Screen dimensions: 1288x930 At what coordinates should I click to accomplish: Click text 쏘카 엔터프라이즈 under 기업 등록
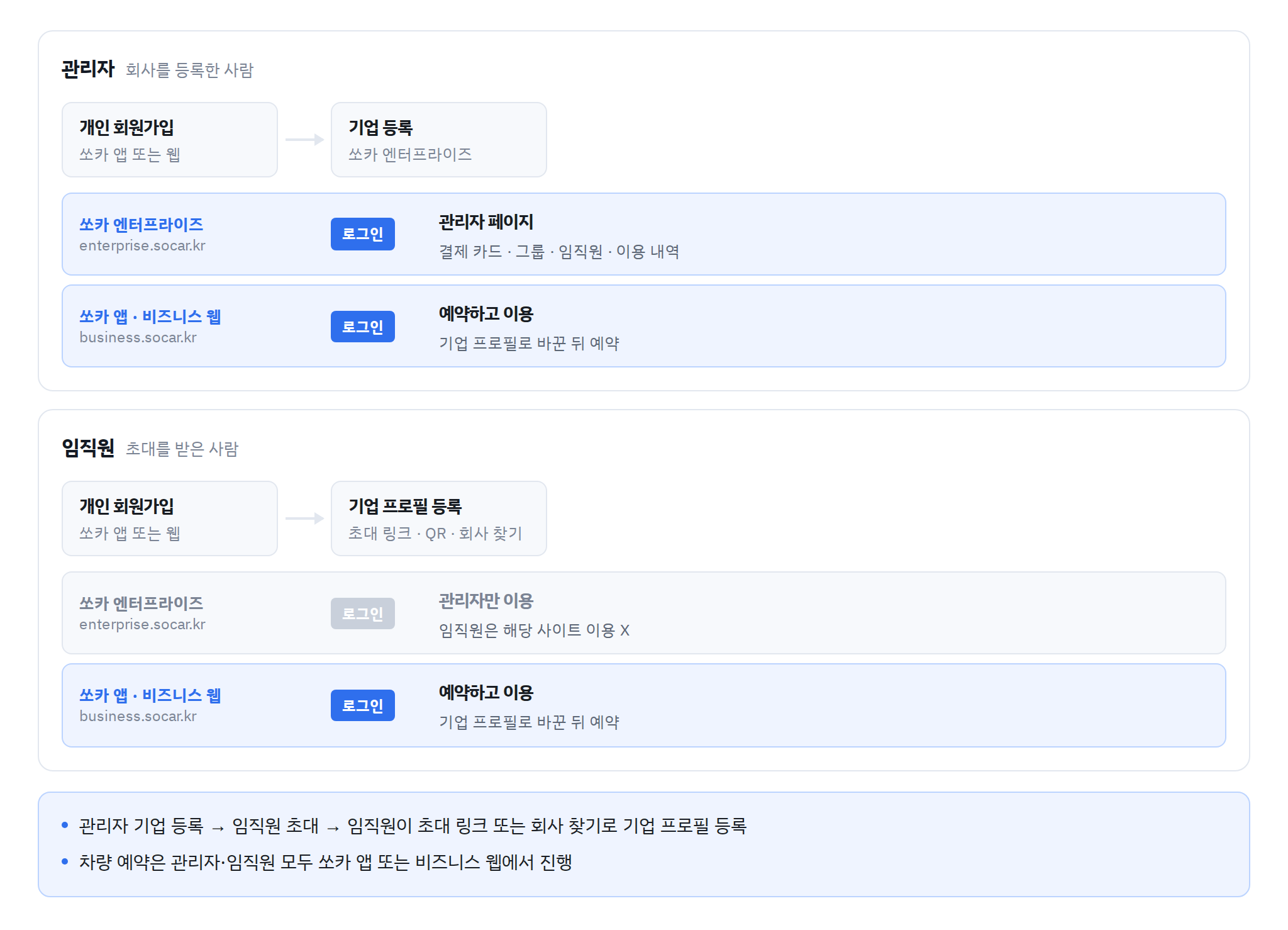click(x=410, y=154)
